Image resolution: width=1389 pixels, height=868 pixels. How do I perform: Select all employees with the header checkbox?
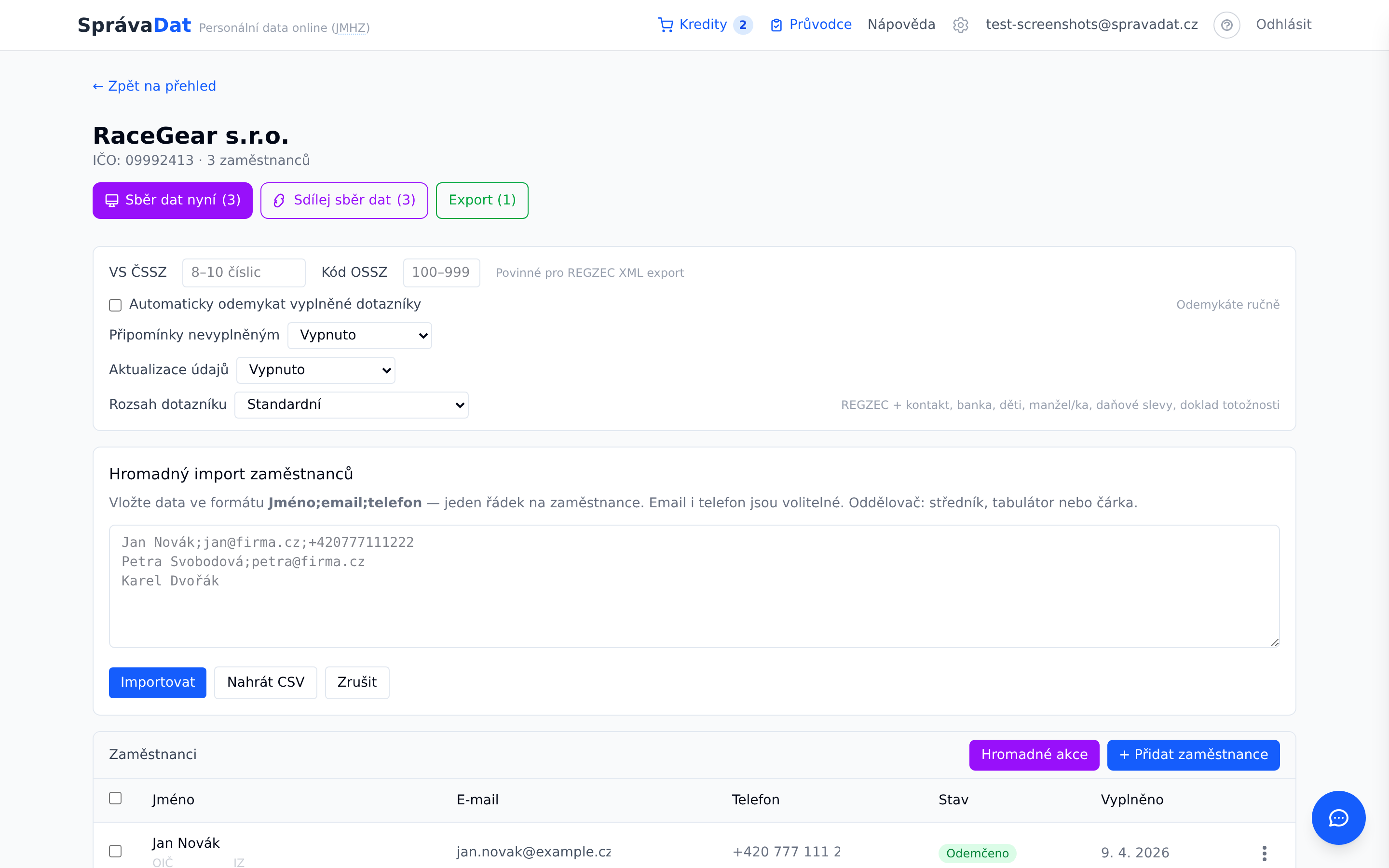(115, 798)
